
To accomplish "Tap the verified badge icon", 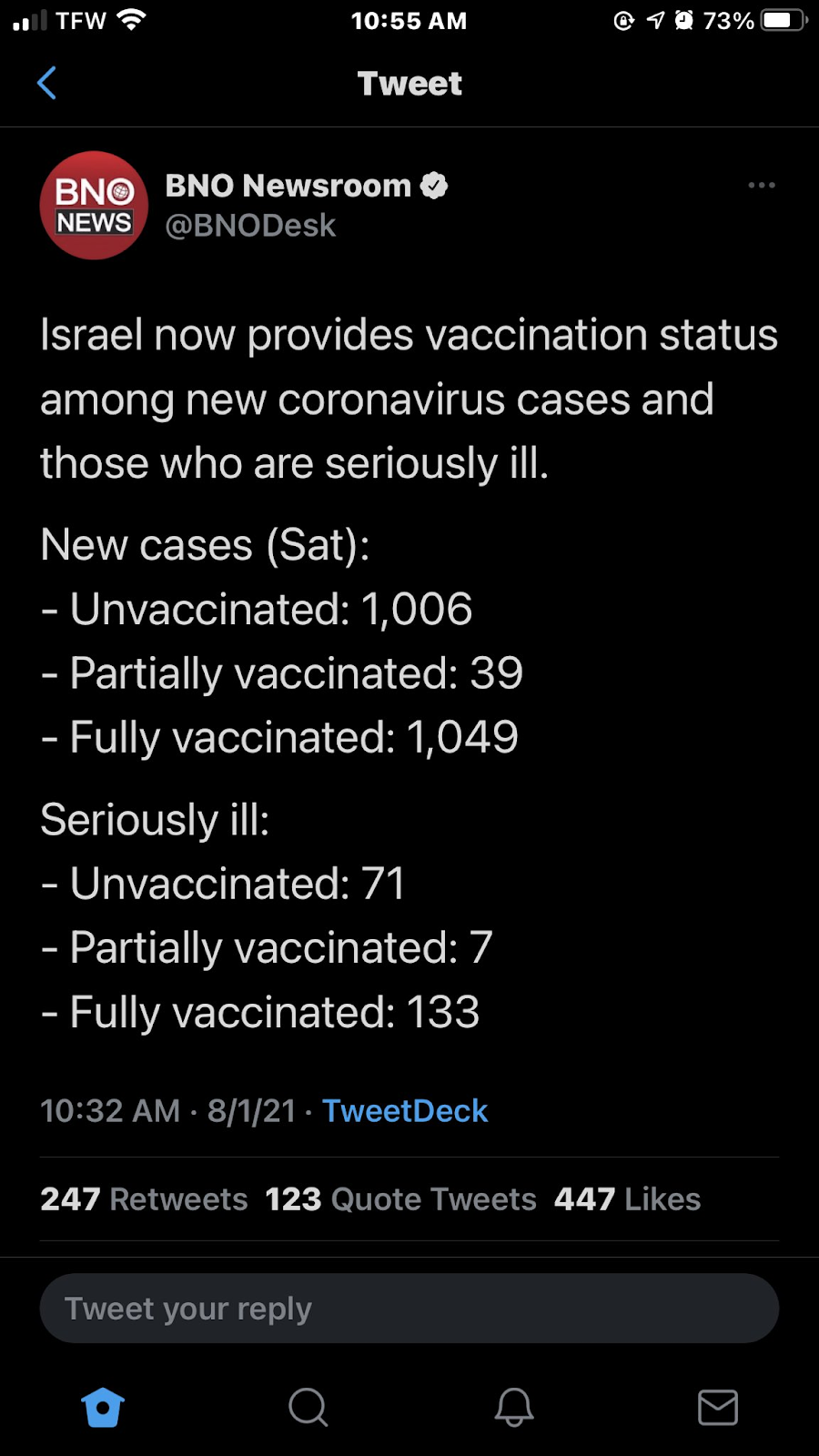I will 434,186.
